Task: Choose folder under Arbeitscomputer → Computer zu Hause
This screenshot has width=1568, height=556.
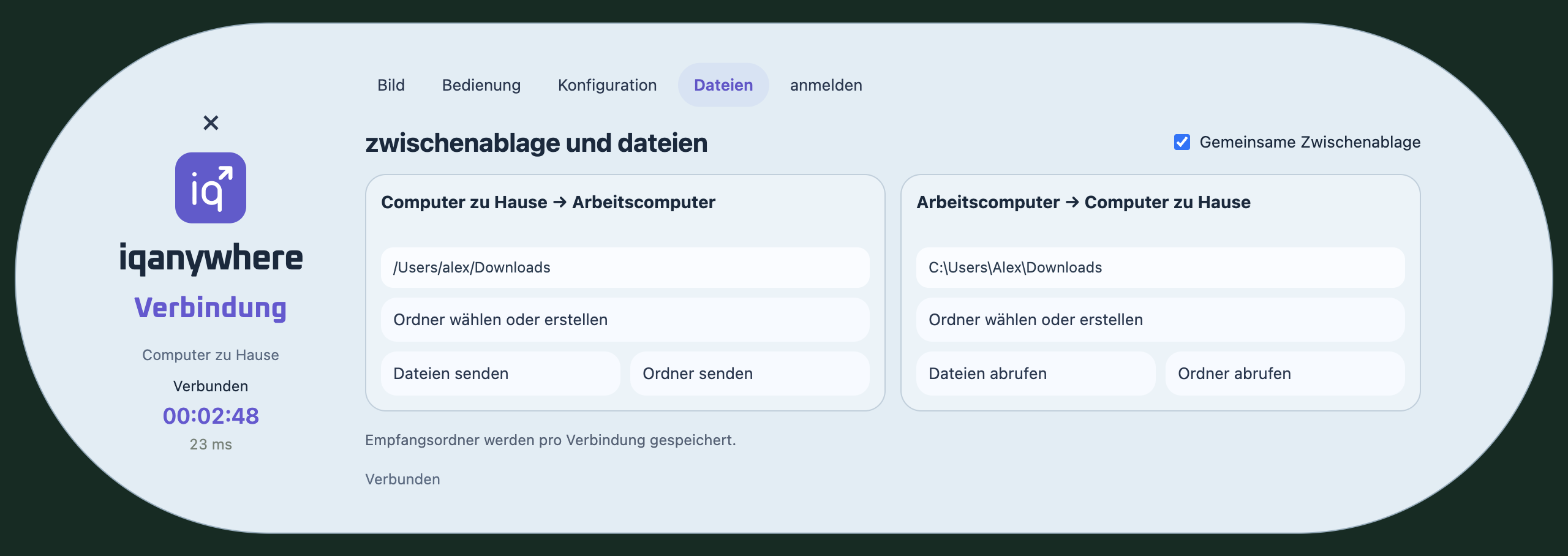Action: point(1161,320)
